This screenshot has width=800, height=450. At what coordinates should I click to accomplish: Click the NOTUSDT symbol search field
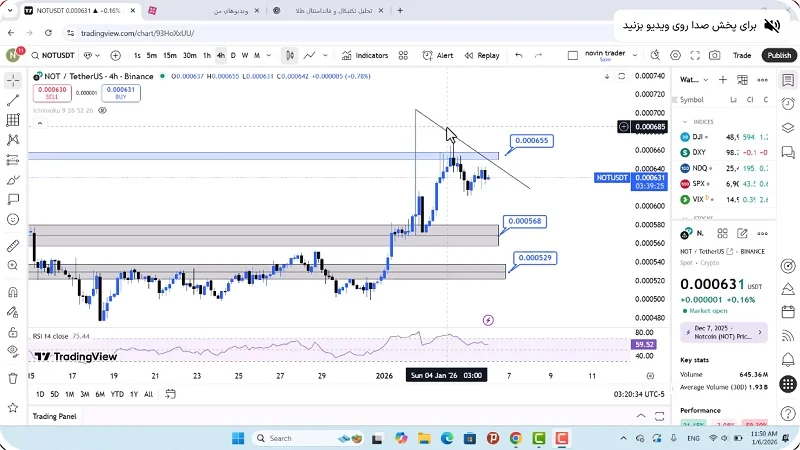(x=53, y=56)
